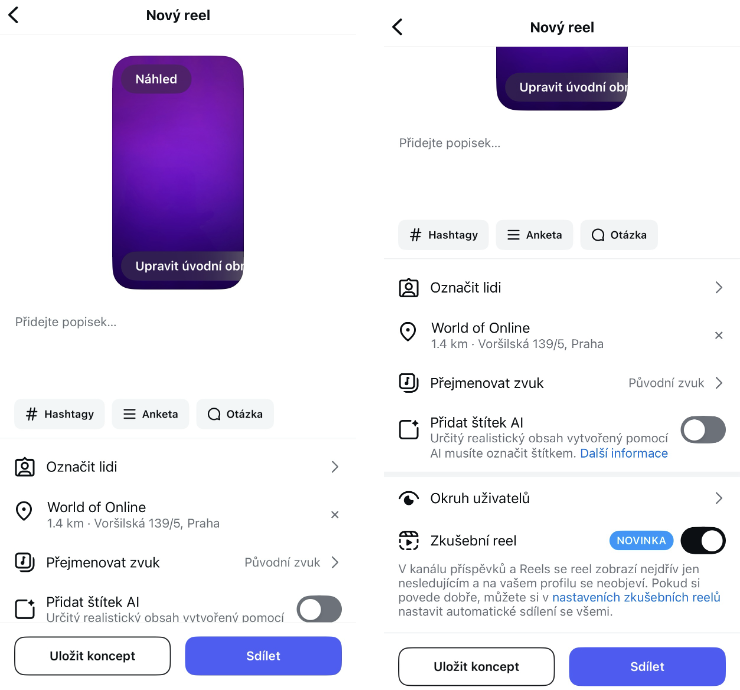740x690 pixels.
Task: Toggle Přidat štítek AI on left screen
Action: pos(319,609)
